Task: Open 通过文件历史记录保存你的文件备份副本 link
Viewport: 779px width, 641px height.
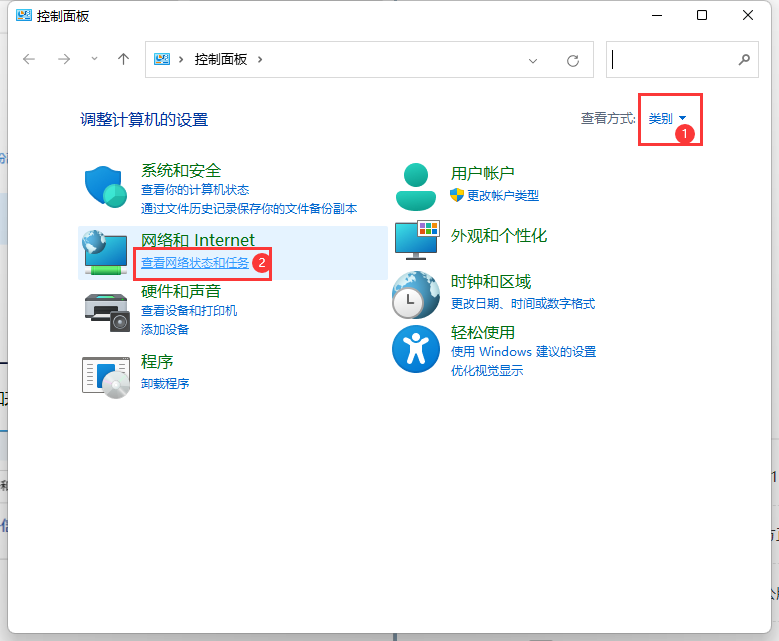Action: tap(249, 209)
